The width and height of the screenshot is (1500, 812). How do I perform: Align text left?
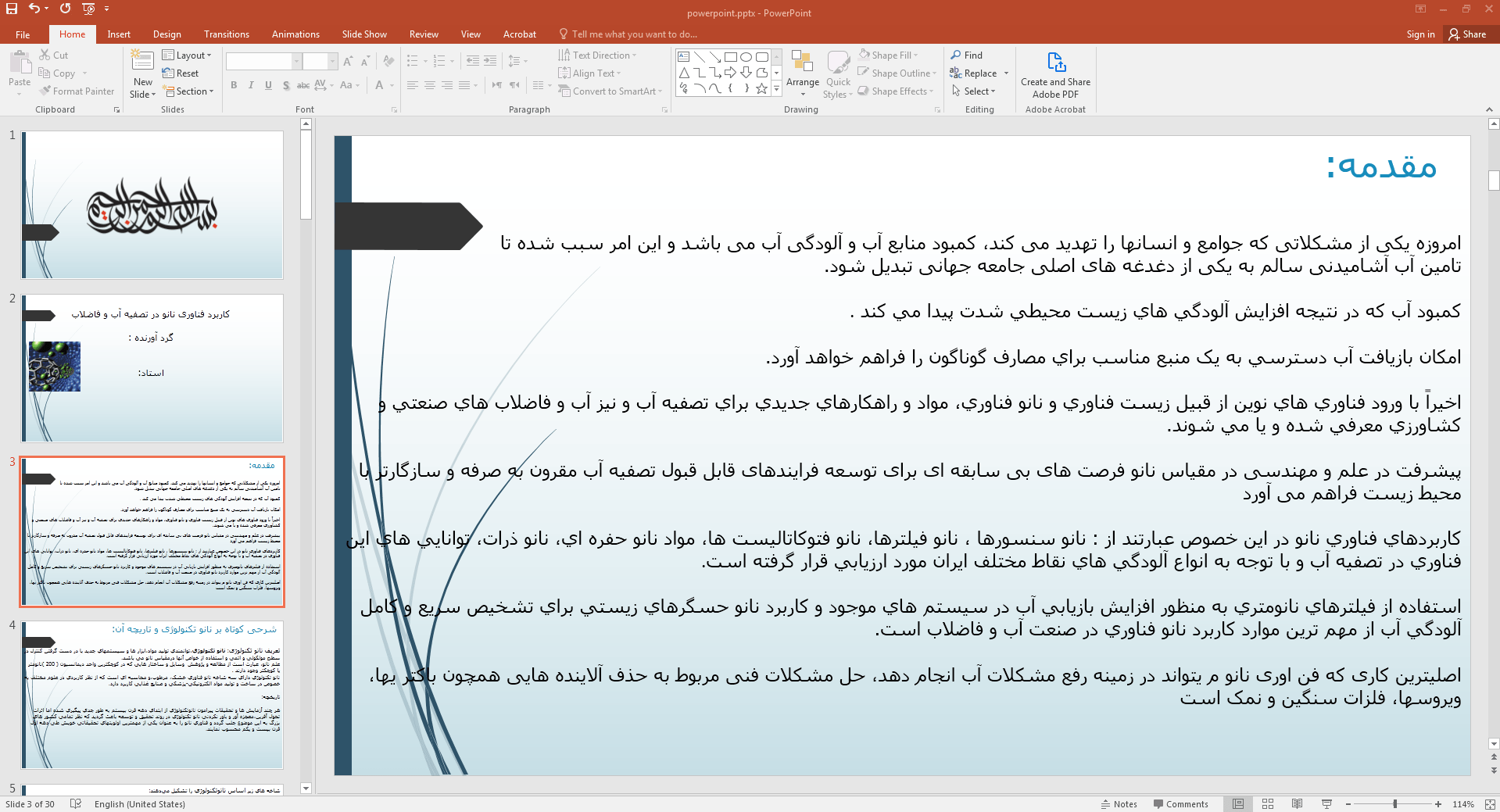point(413,85)
